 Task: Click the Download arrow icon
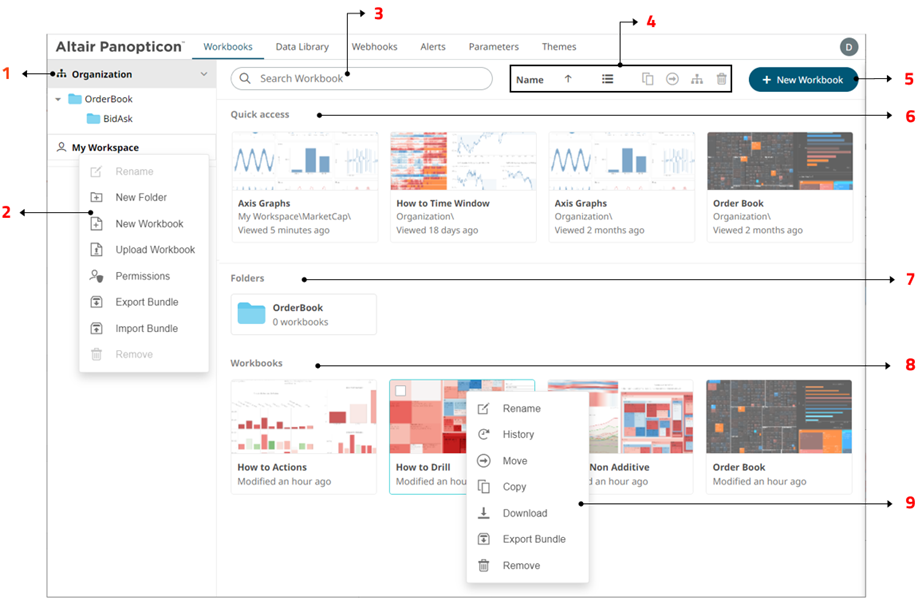tap(484, 513)
